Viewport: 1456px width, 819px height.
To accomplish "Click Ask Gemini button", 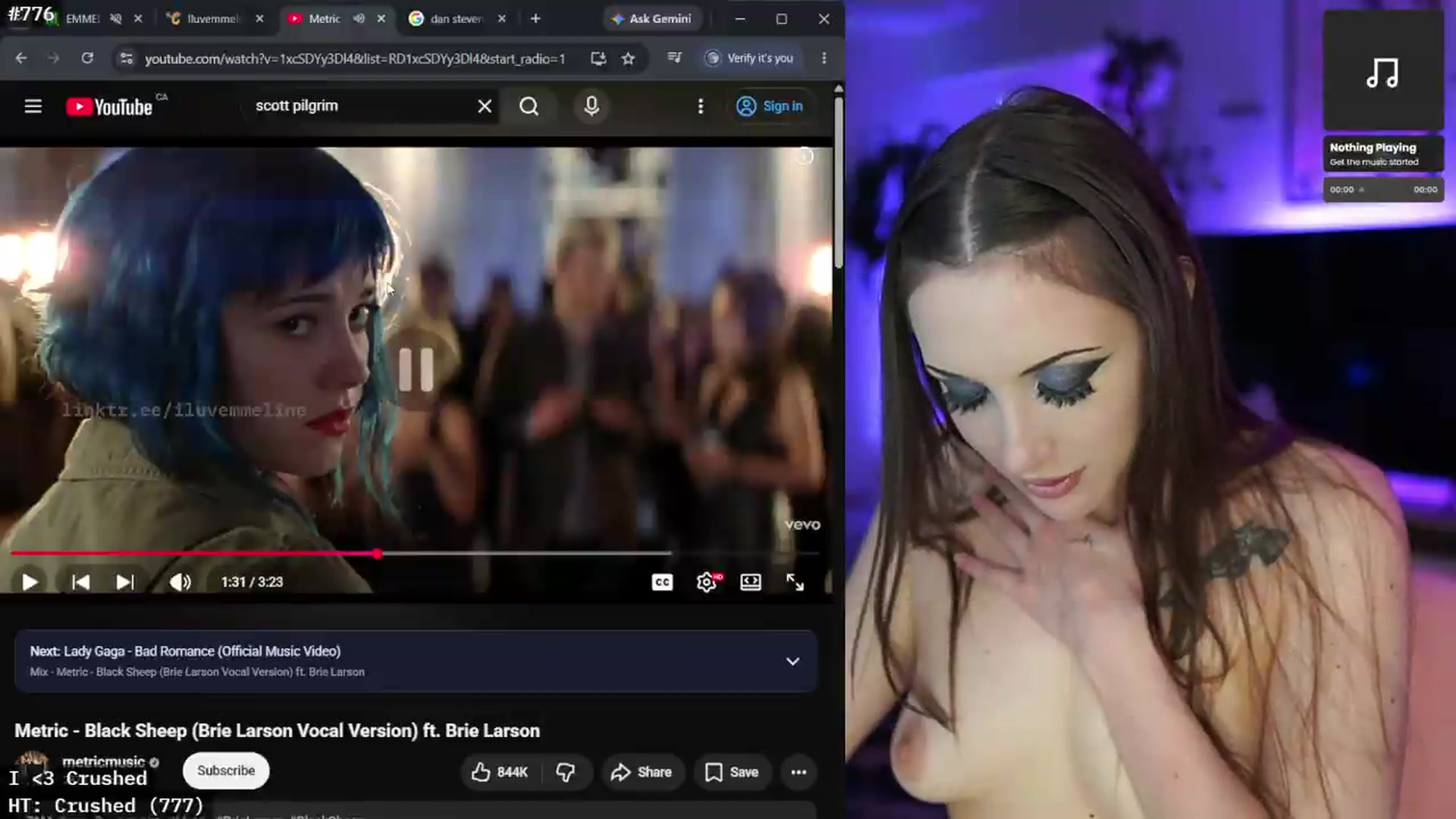I will tap(652, 18).
